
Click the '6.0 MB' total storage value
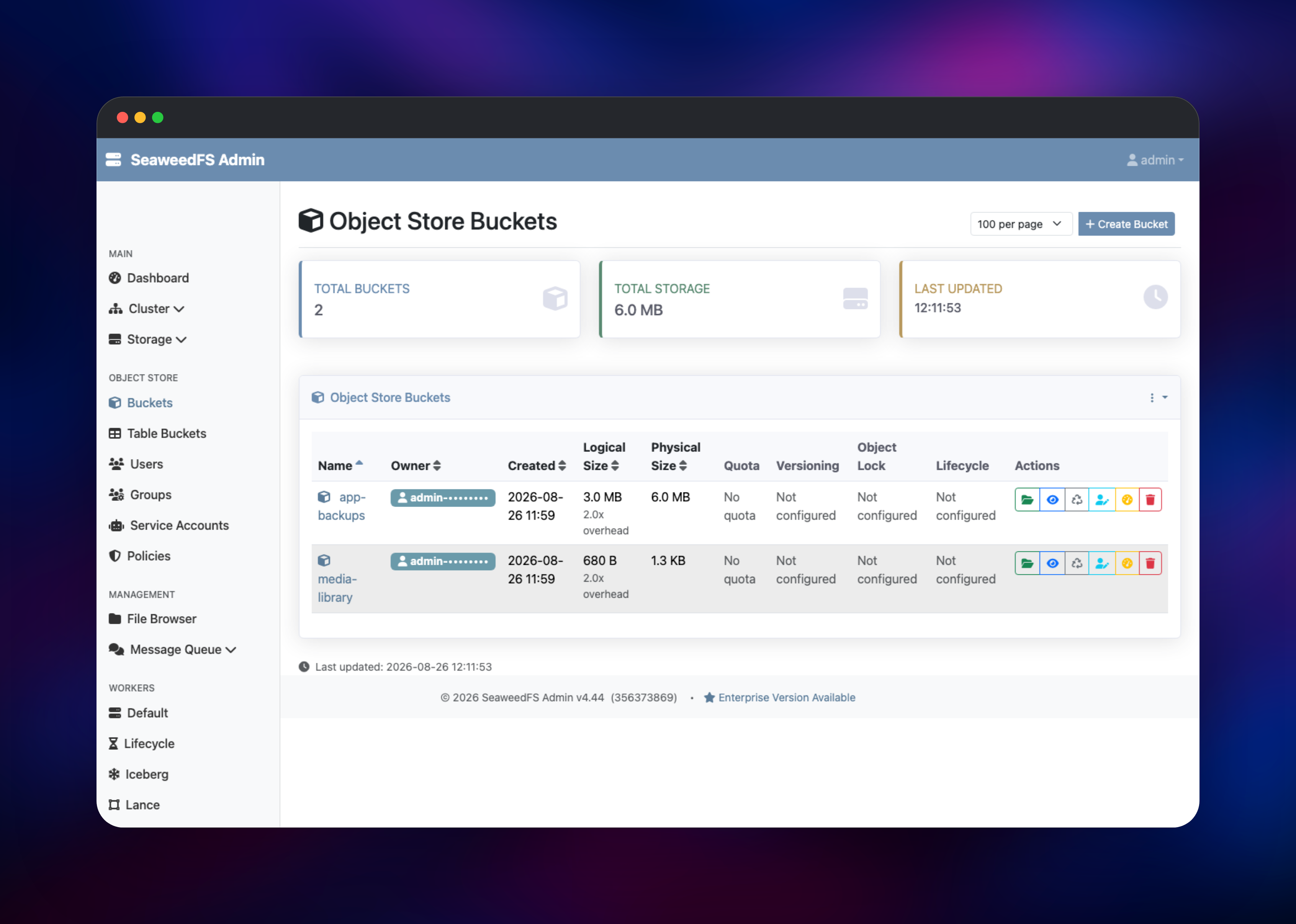click(x=638, y=309)
